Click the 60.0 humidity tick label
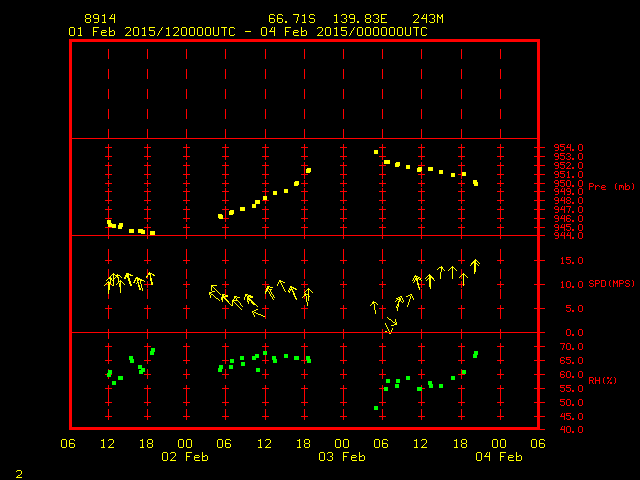Image resolution: width=640 pixels, height=480 pixels. pos(571,374)
